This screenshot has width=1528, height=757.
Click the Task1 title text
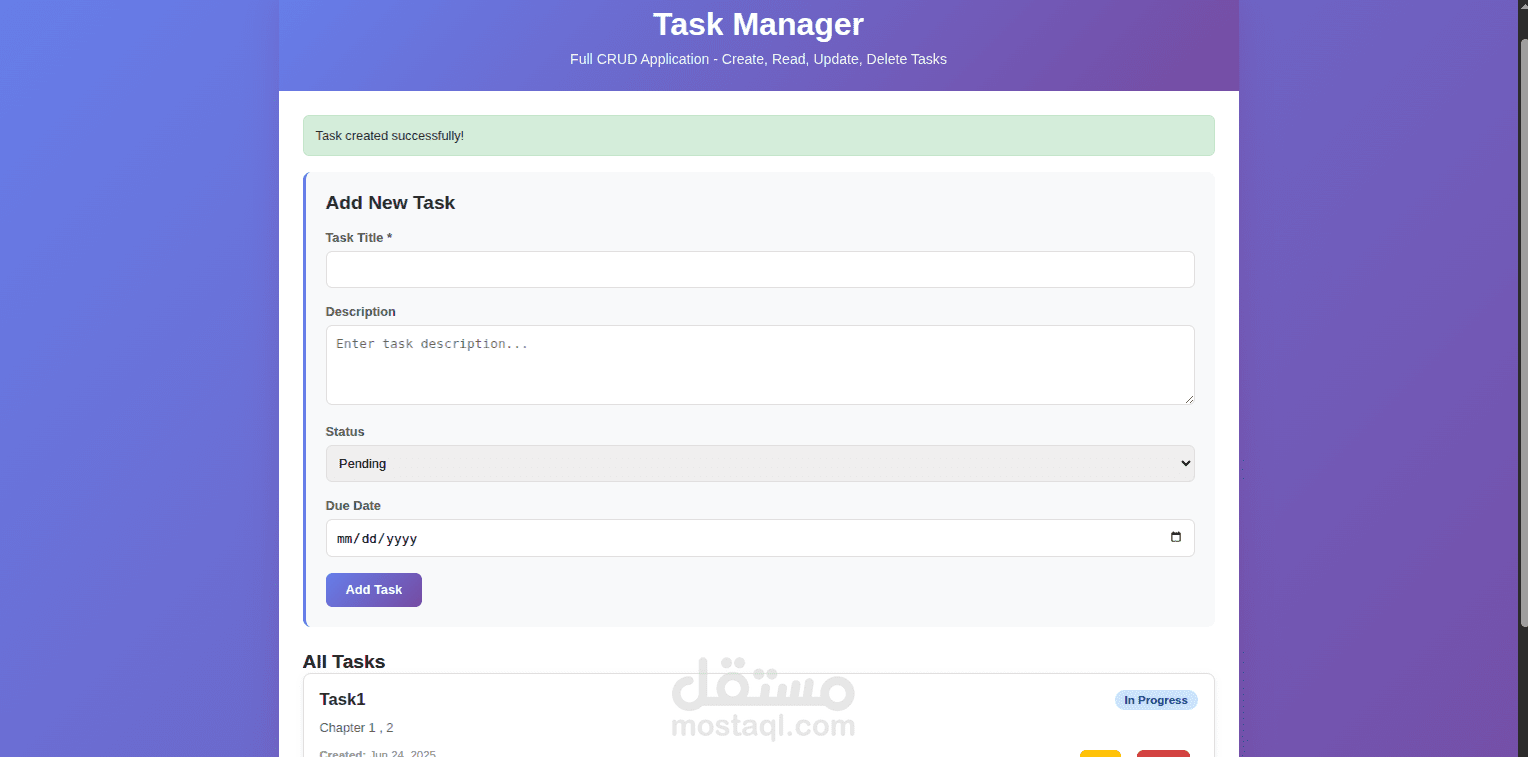click(x=343, y=699)
